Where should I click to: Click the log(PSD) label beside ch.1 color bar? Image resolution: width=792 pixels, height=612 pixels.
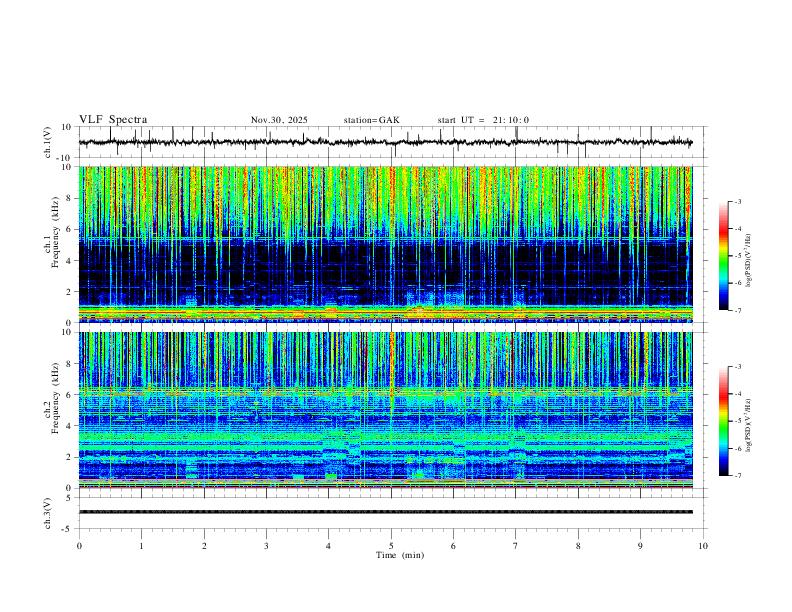(749, 261)
